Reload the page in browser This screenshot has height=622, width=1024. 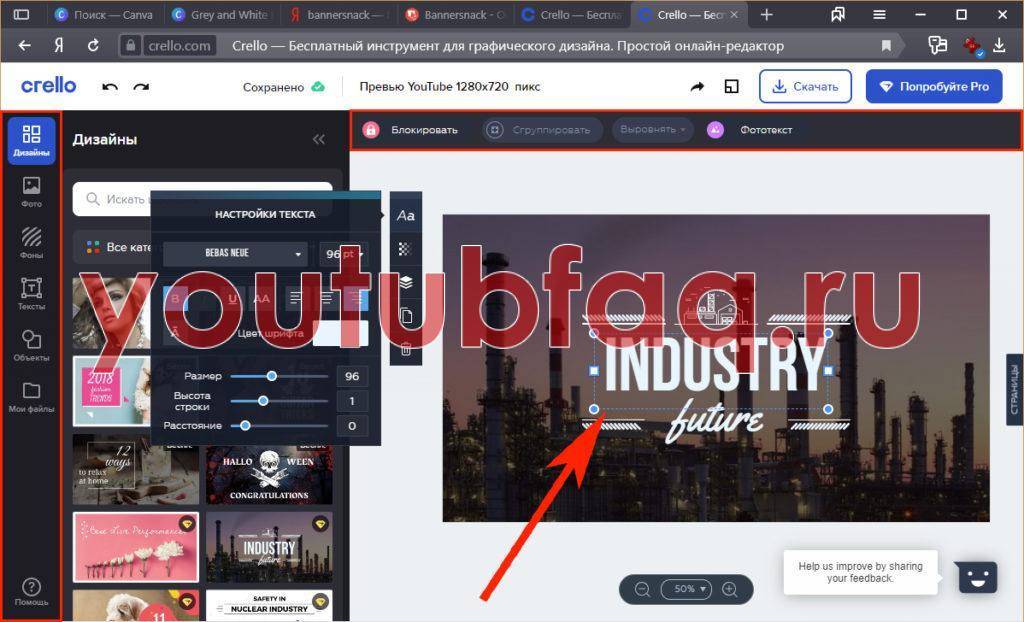tap(93, 45)
